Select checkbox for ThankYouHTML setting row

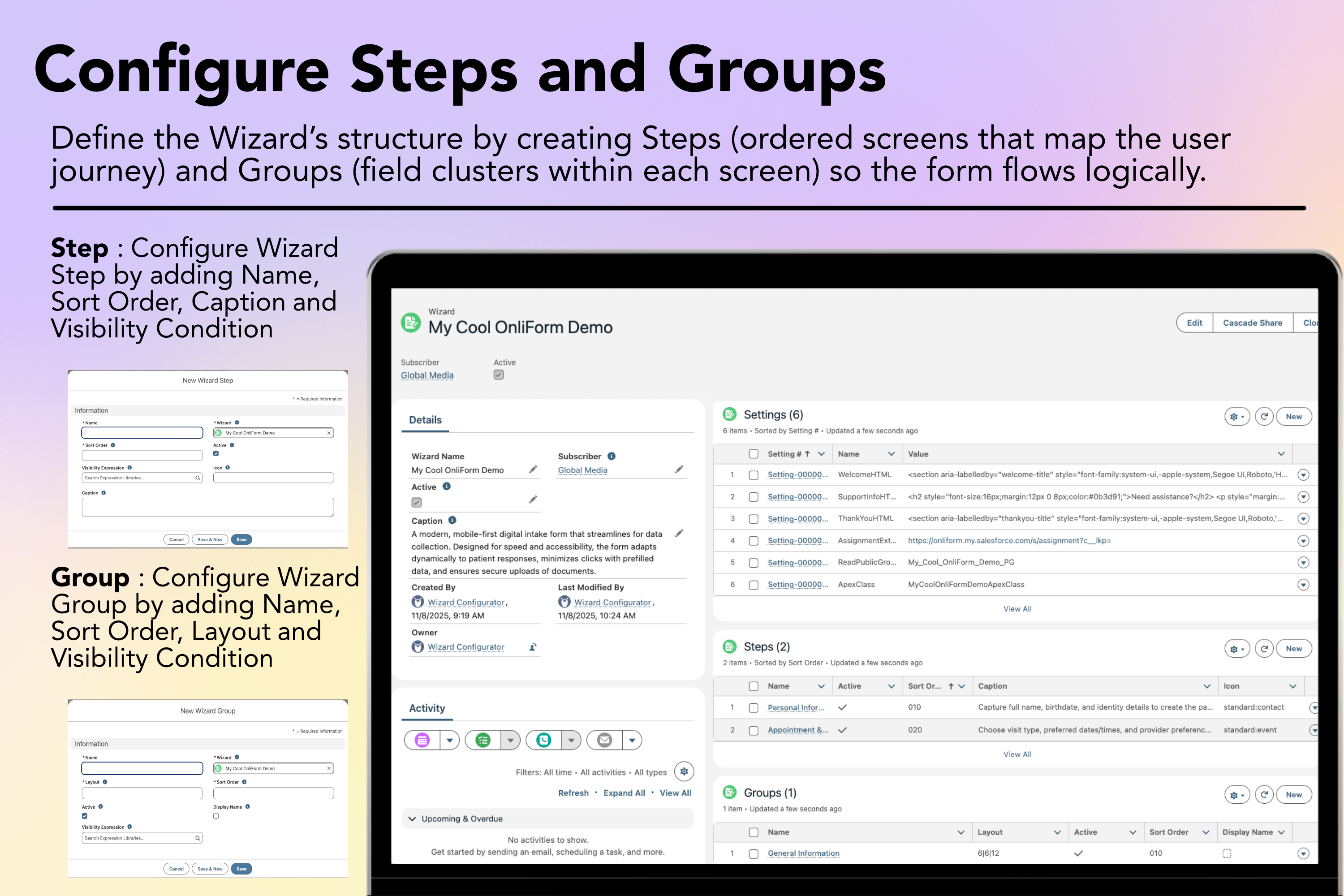click(754, 519)
